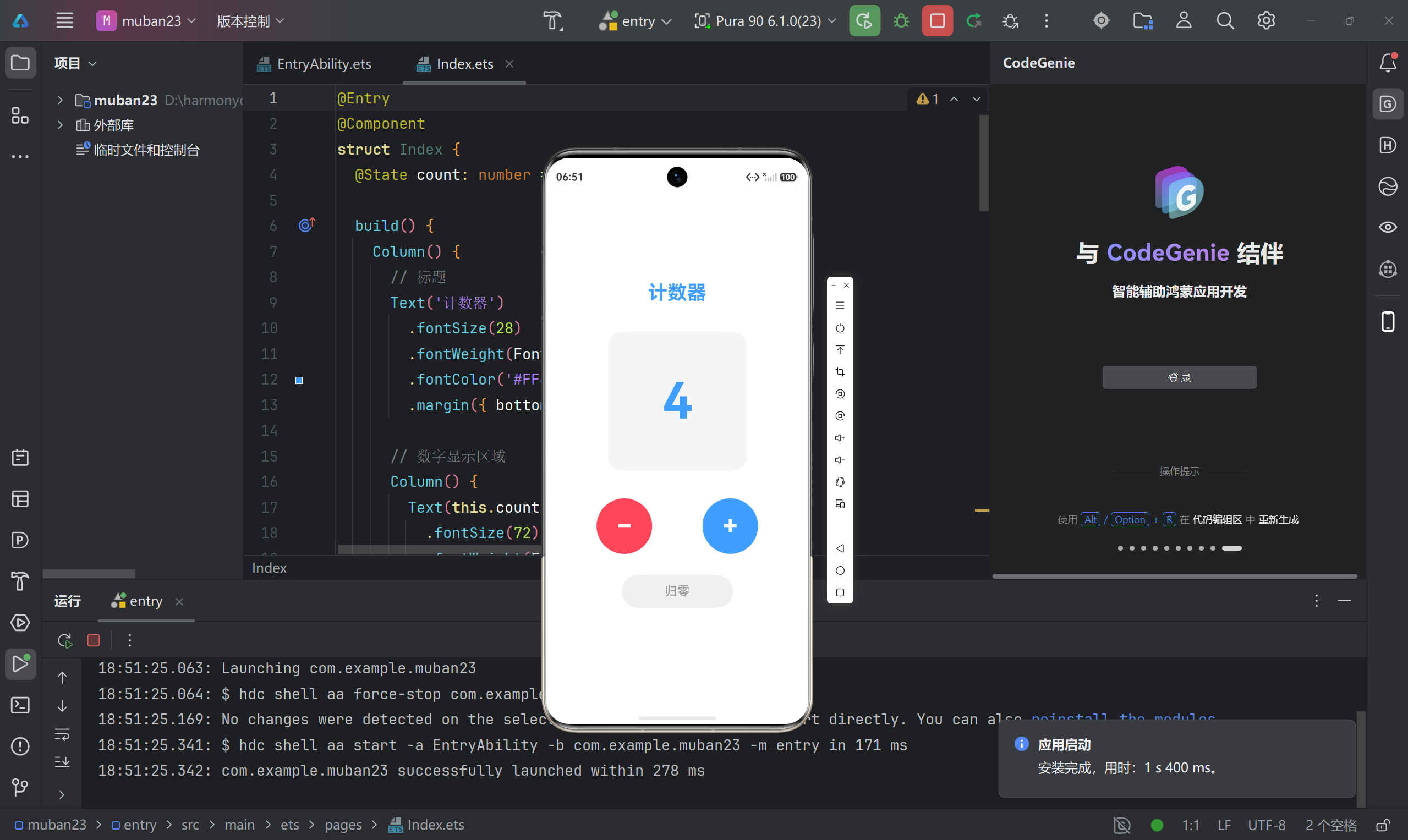Tap the 归零 reset button in the emulator
Viewport: 1408px width, 840px height.
677,591
